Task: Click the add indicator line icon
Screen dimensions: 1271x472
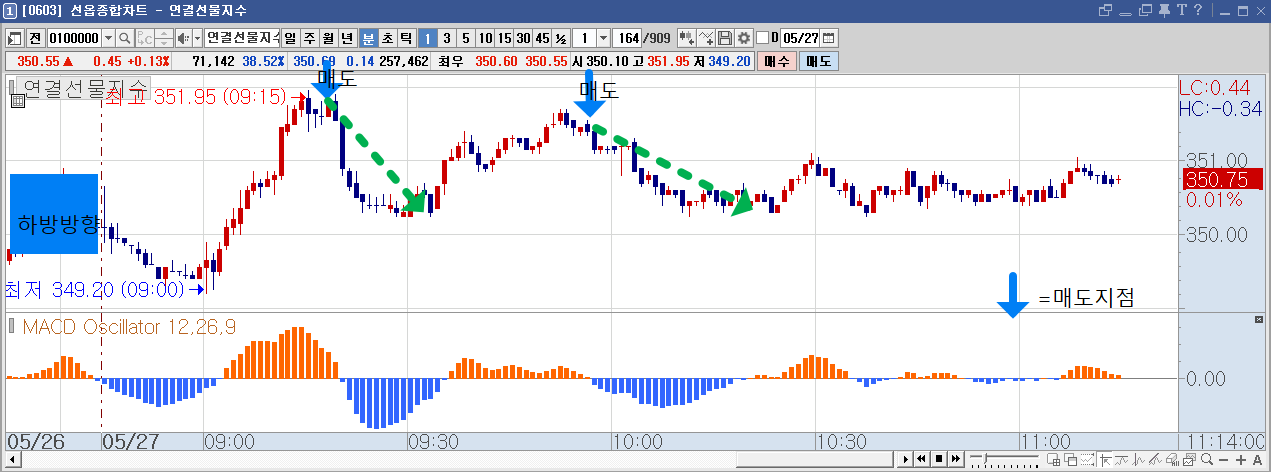Action: [707, 38]
